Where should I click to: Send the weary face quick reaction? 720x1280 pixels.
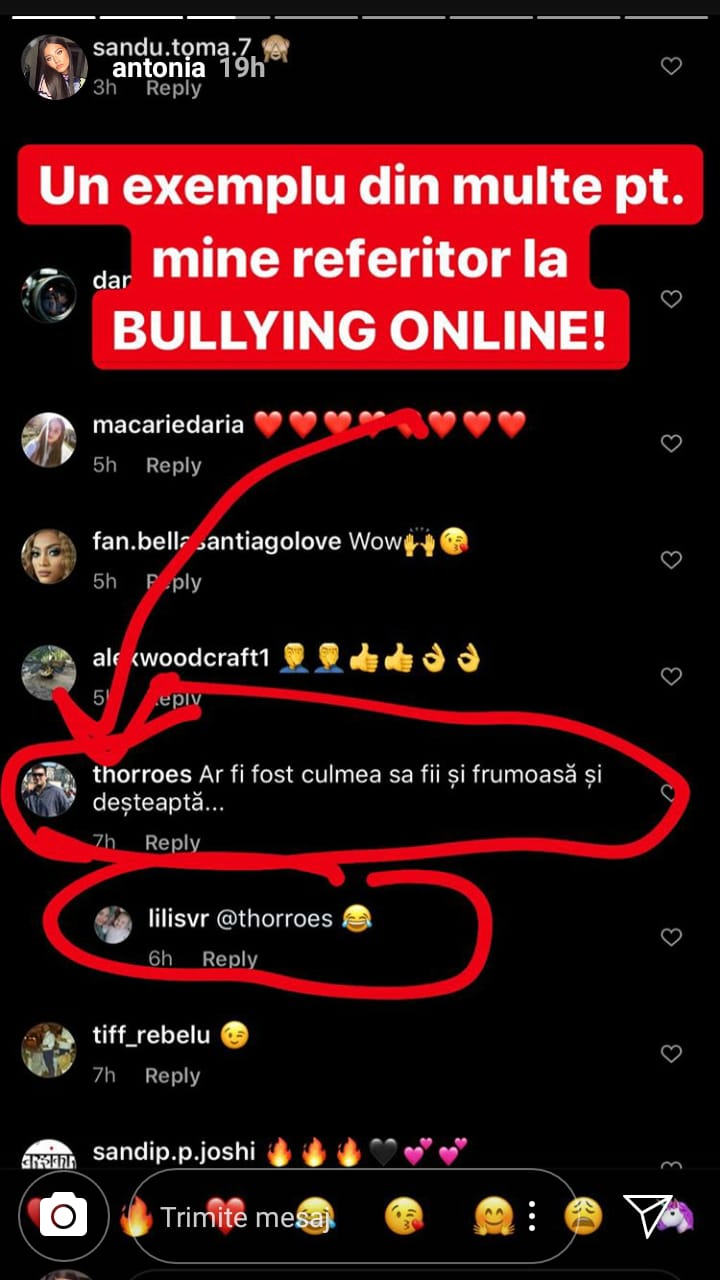point(582,1216)
